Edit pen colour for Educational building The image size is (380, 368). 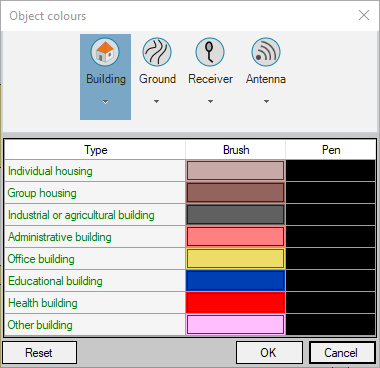click(x=331, y=281)
